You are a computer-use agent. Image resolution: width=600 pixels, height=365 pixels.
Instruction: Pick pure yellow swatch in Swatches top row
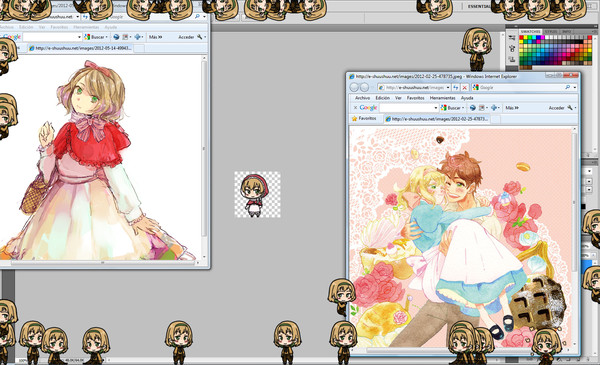525,37
